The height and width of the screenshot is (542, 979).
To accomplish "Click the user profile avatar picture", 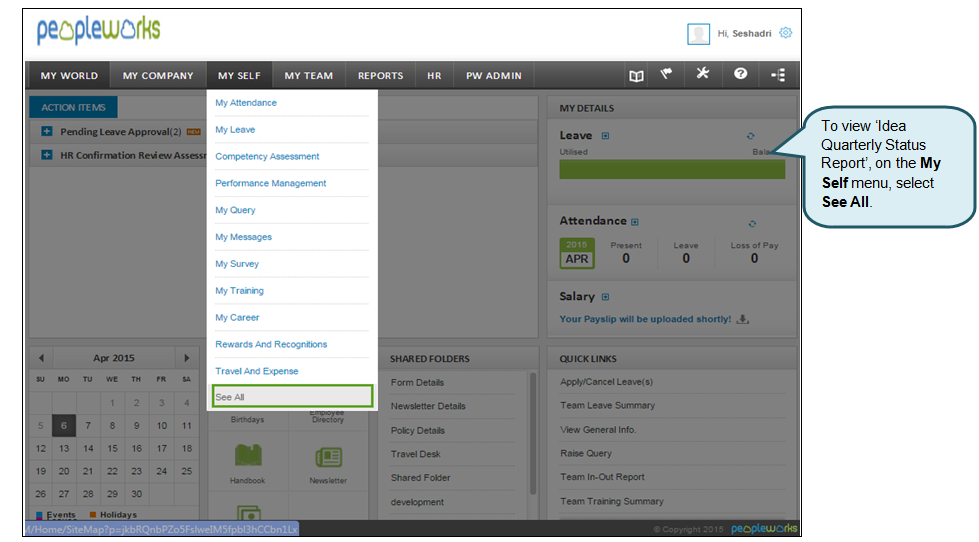I will click(x=698, y=34).
